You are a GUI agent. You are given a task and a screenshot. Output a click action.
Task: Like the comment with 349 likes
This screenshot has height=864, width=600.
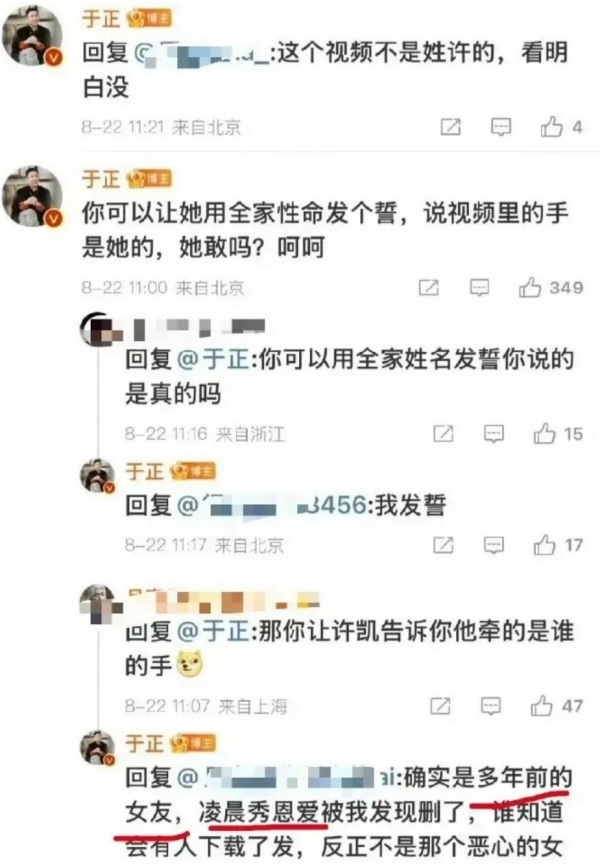529,287
